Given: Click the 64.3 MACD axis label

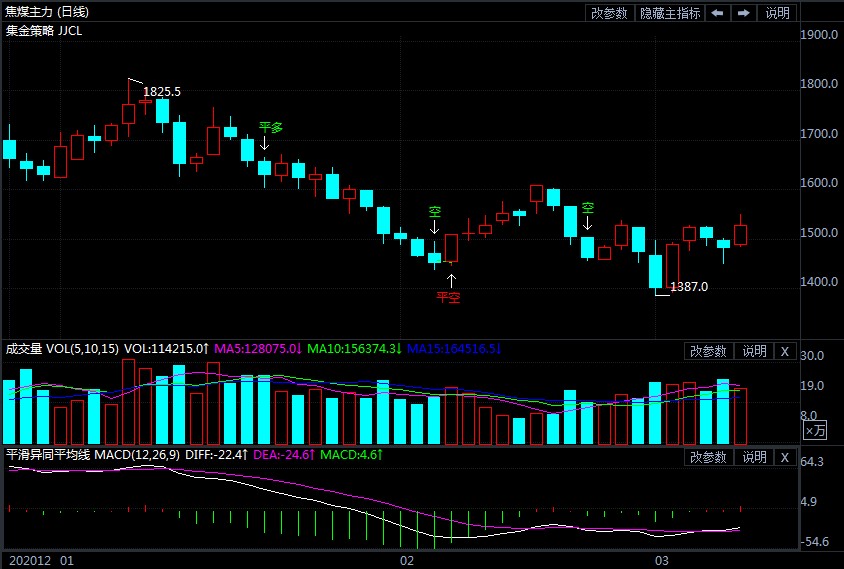Looking at the screenshot, I should pos(812,462).
